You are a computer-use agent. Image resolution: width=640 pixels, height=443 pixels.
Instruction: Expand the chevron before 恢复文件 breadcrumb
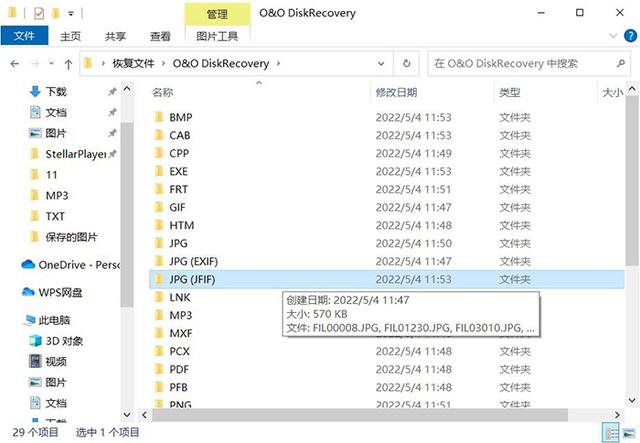[x=103, y=64]
